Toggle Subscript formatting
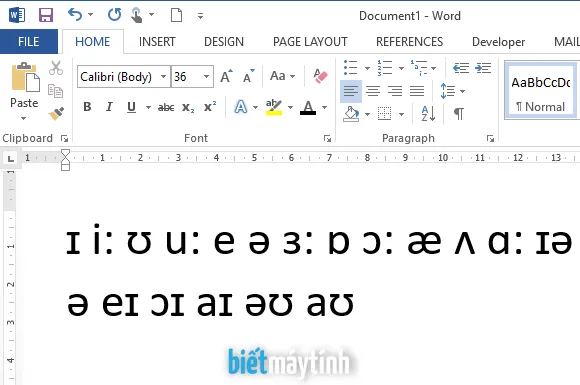The height and width of the screenshot is (385, 580). point(188,108)
